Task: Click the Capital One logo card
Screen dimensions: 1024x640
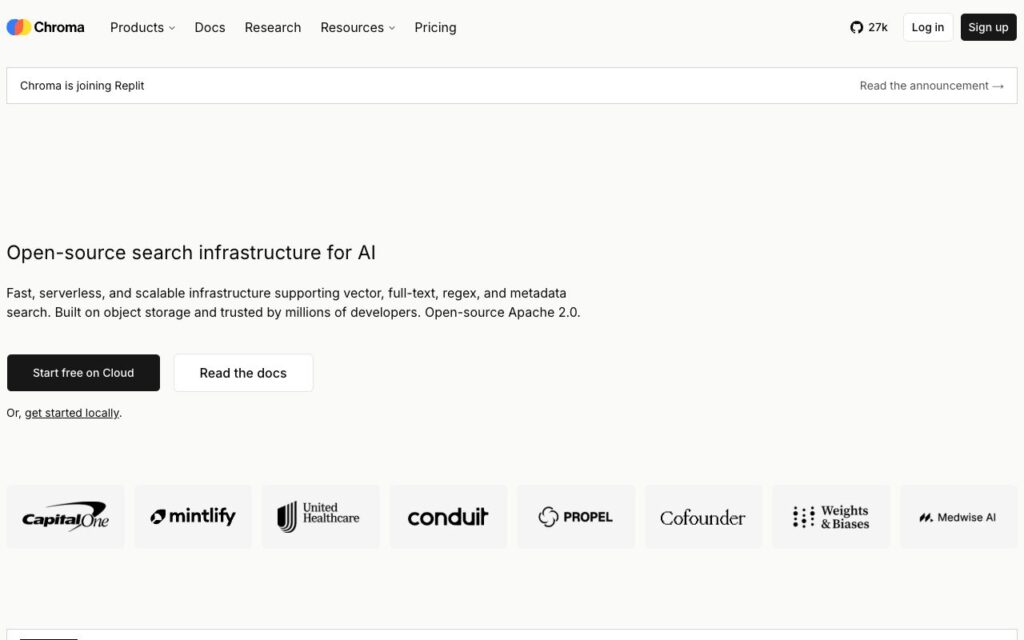Action: pos(65,517)
